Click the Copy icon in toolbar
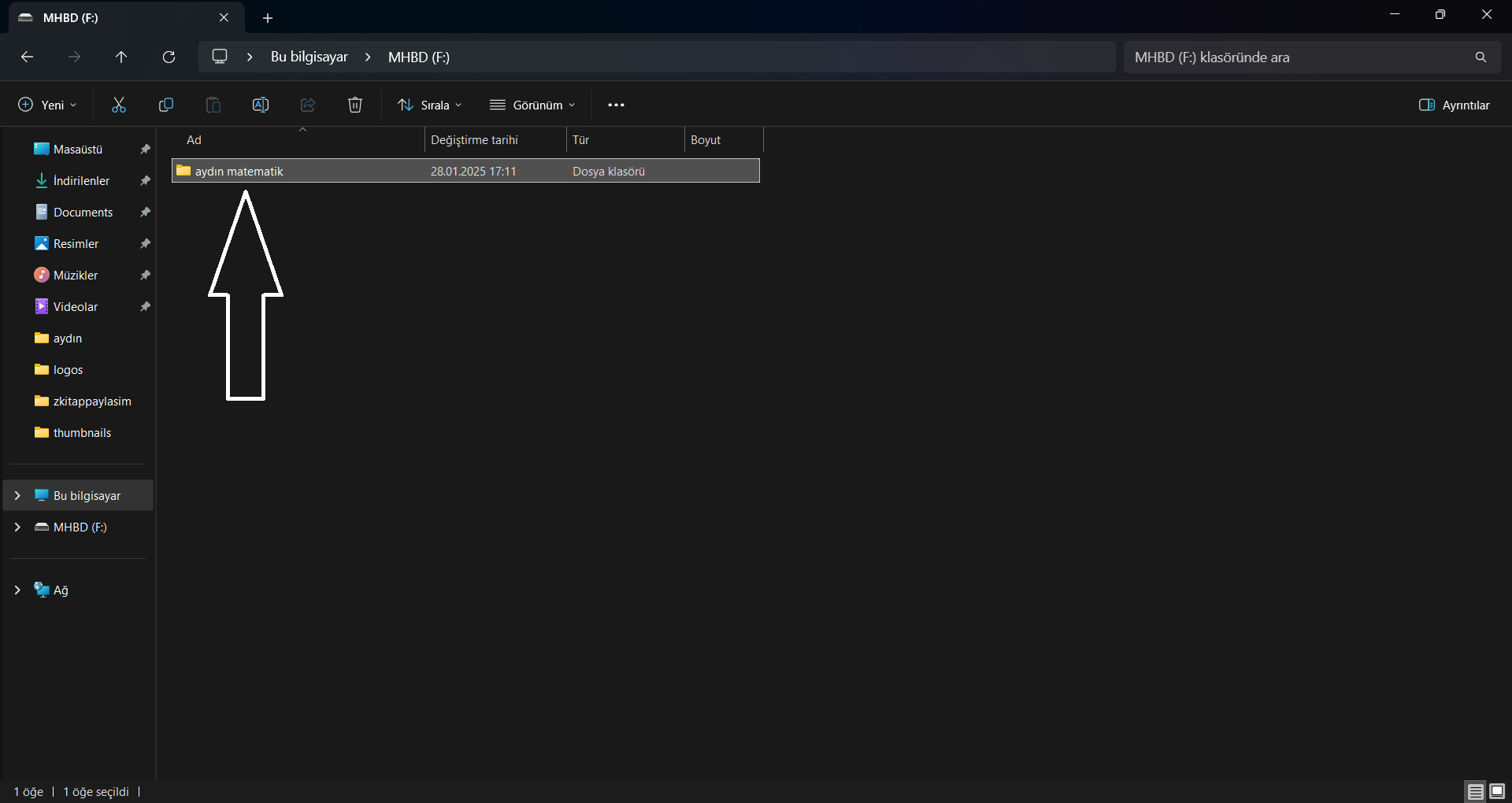This screenshot has width=1512, height=803. point(166,105)
